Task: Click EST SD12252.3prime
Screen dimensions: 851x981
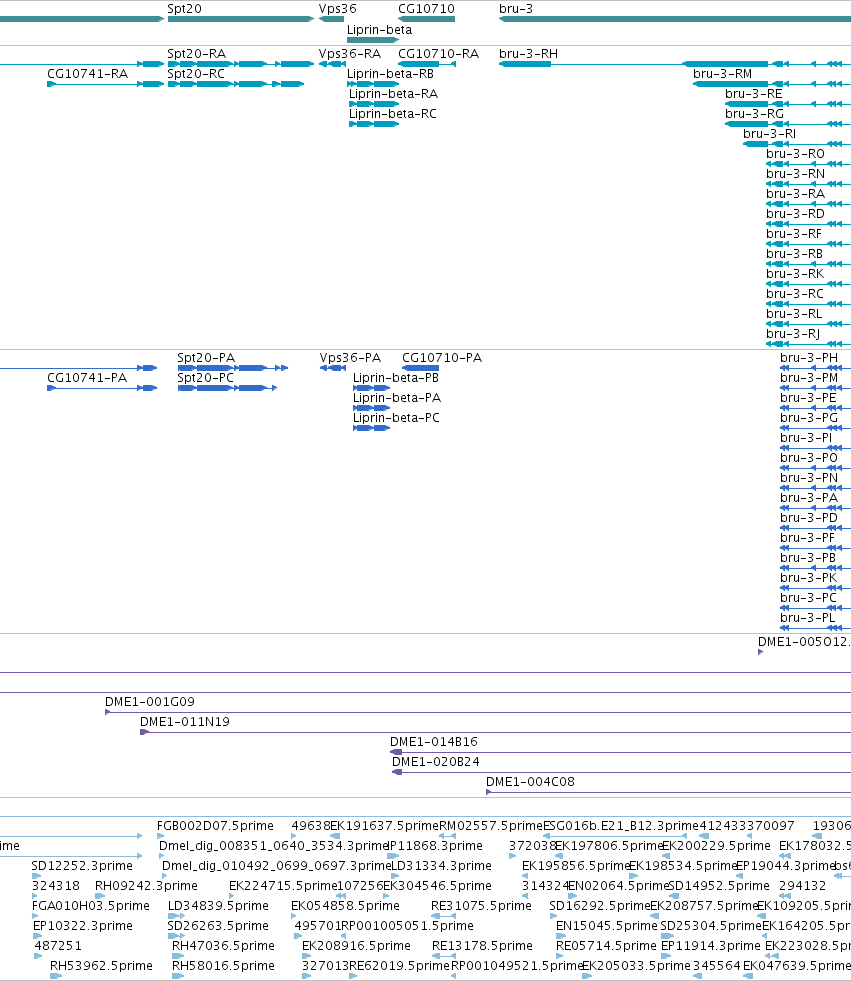Action: (36, 876)
